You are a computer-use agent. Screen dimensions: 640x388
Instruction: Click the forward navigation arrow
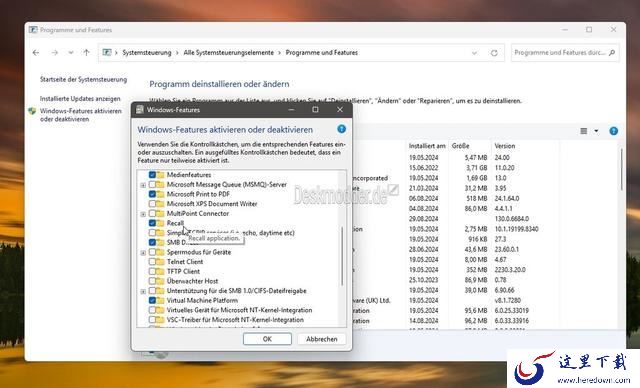point(54,53)
